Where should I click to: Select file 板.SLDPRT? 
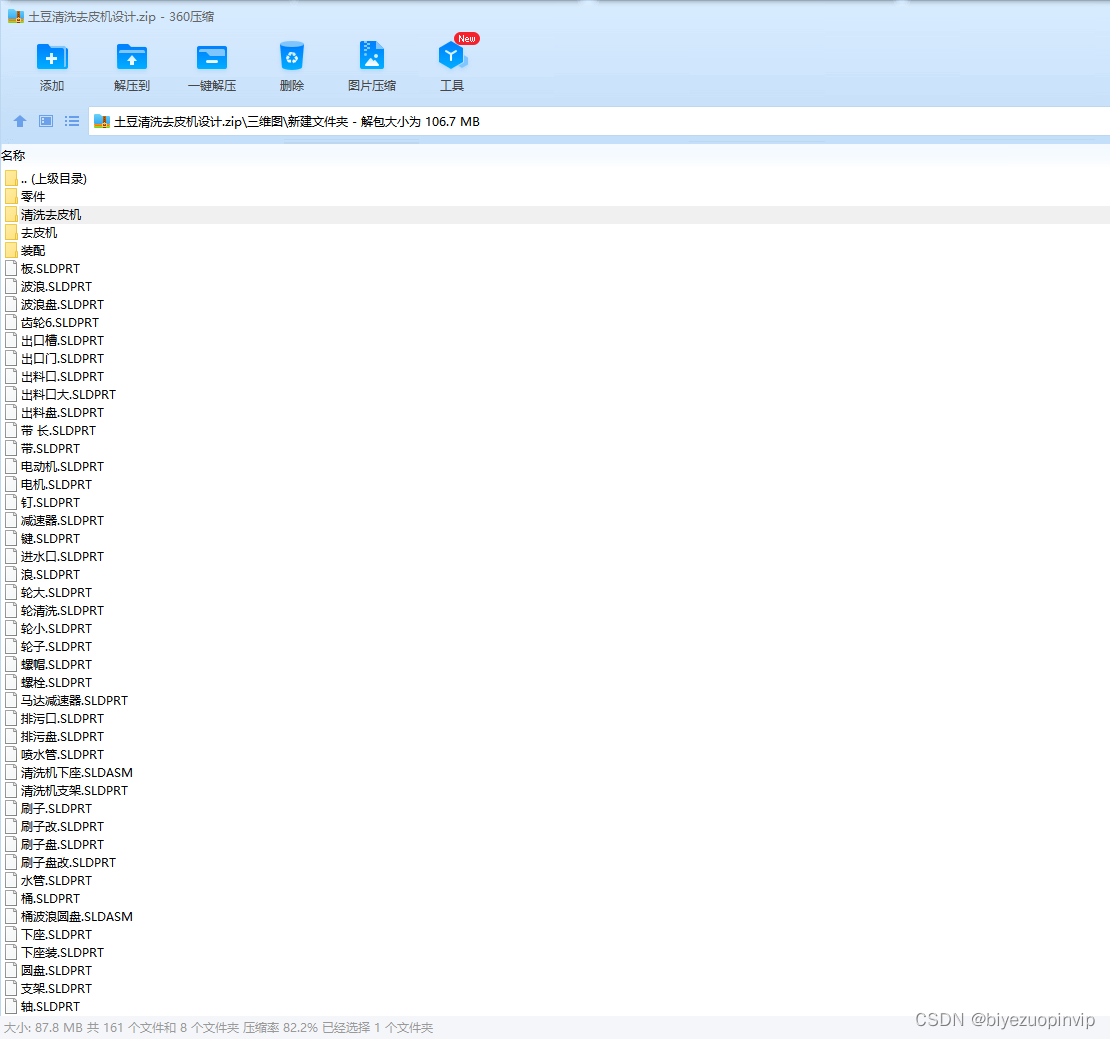point(50,269)
